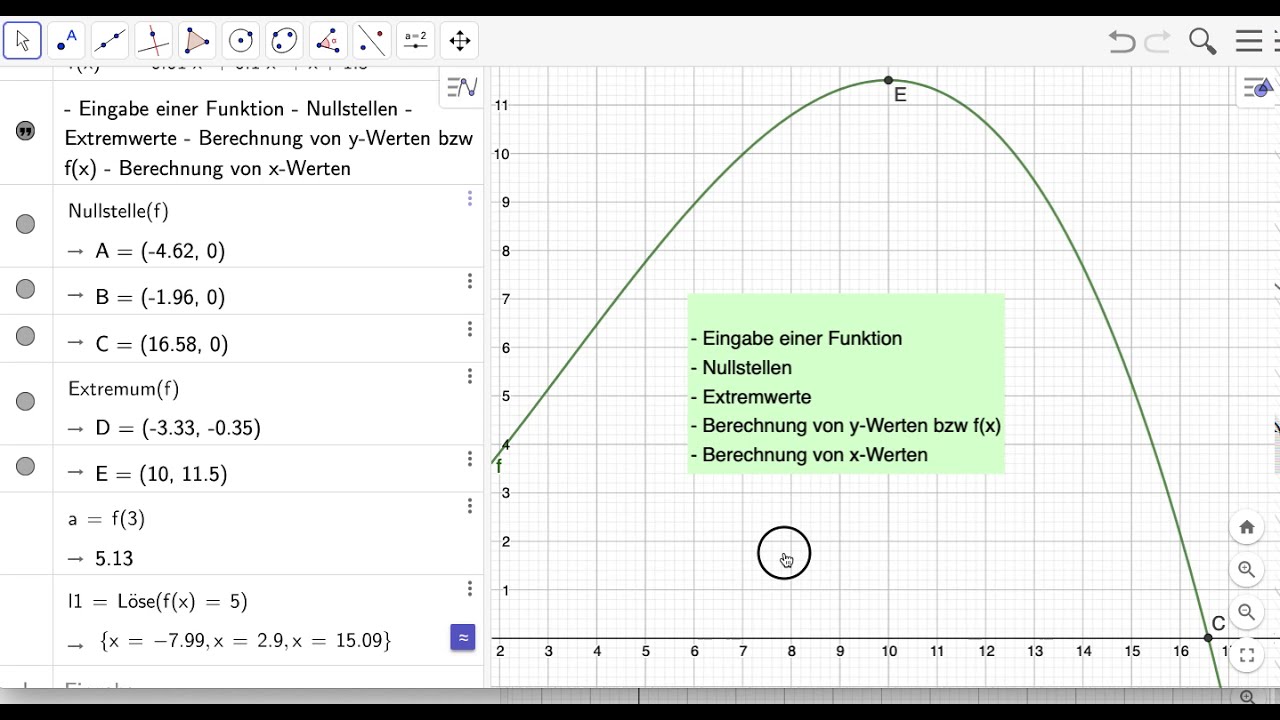Image resolution: width=1280 pixels, height=720 pixels.
Task: Open options menu for Löse row
Action: tap(469, 589)
